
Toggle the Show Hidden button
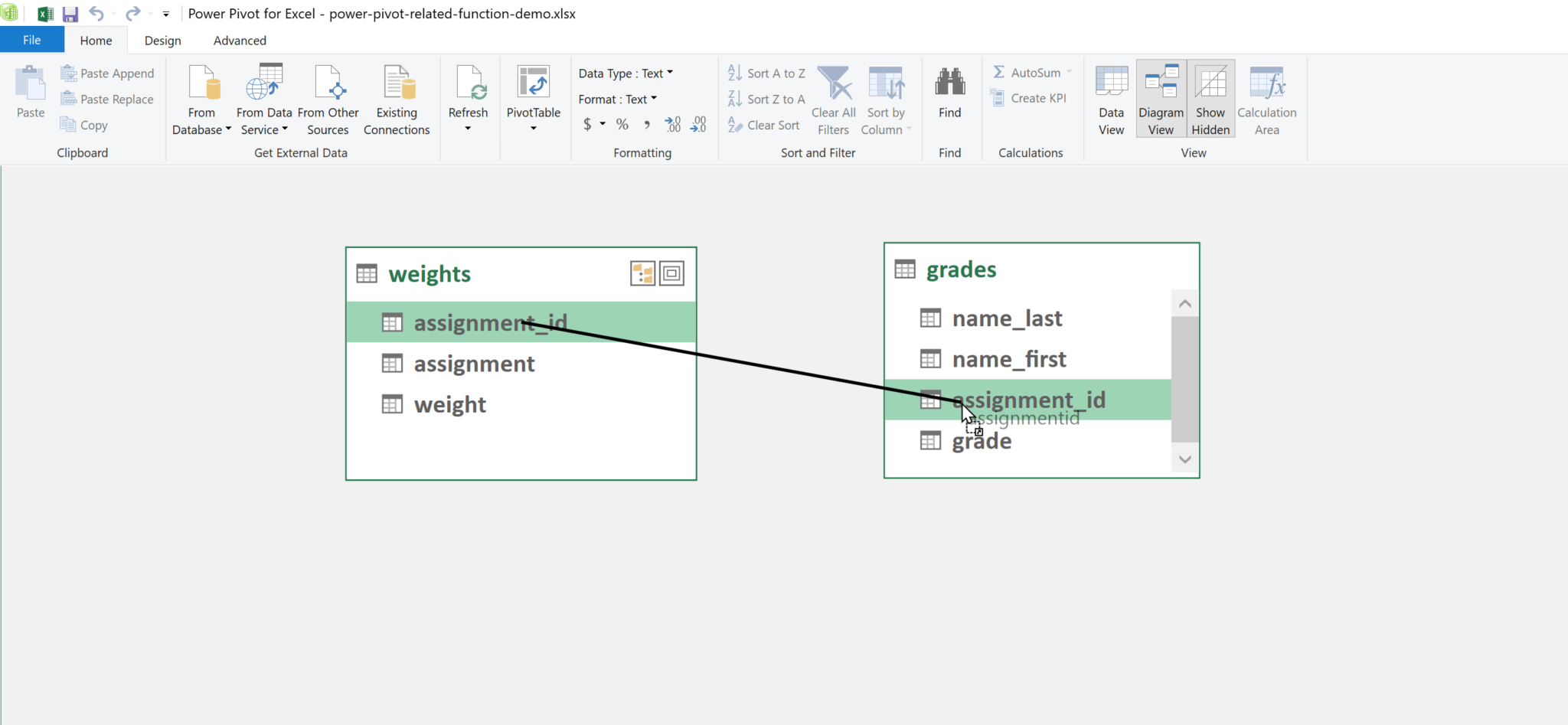click(x=1210, y=100)
